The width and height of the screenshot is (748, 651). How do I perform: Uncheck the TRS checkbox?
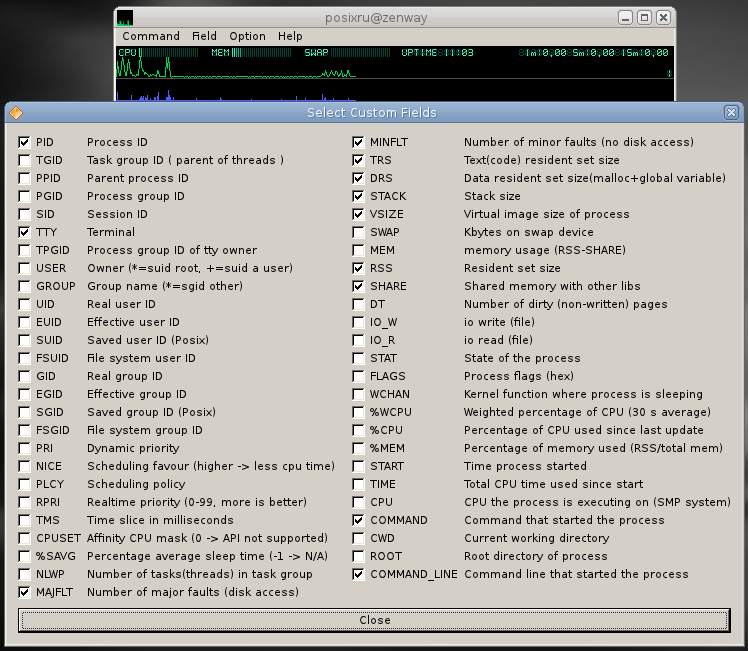pyautogui.click(x=358, y=160)
